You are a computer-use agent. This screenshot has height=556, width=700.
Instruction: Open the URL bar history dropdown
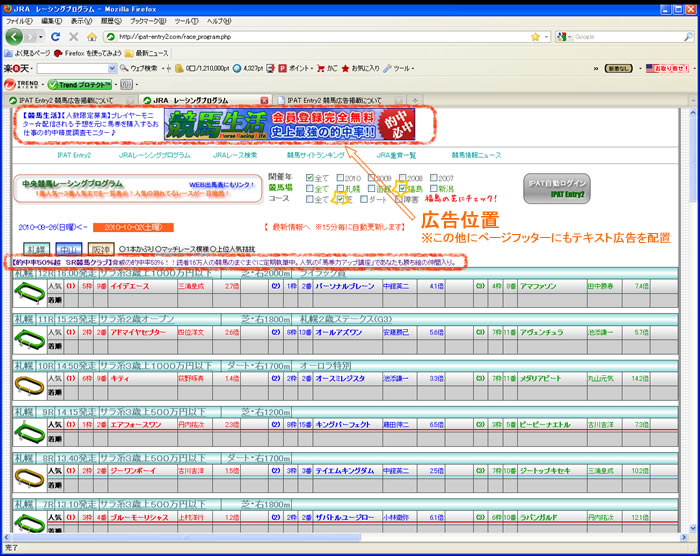(546, 37)
